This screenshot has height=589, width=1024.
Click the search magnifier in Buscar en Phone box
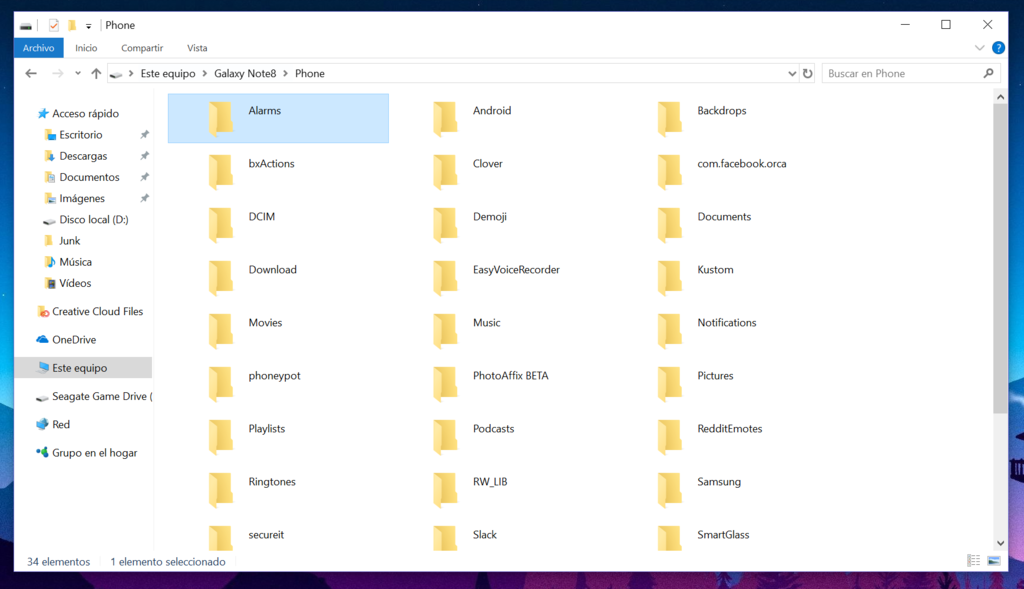pyautogui.click(x=988, y=72)
